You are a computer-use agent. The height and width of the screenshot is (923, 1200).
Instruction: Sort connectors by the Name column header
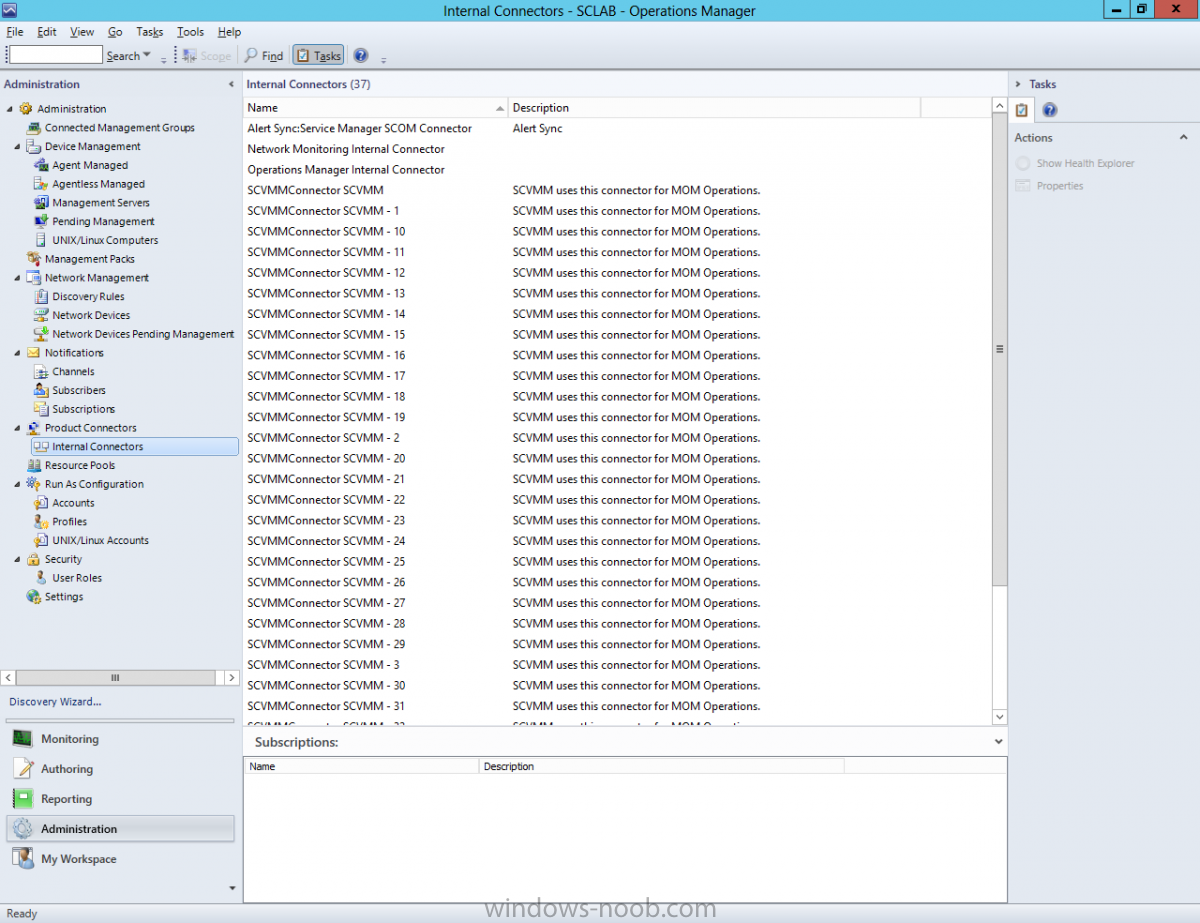(x=376, y=108)
